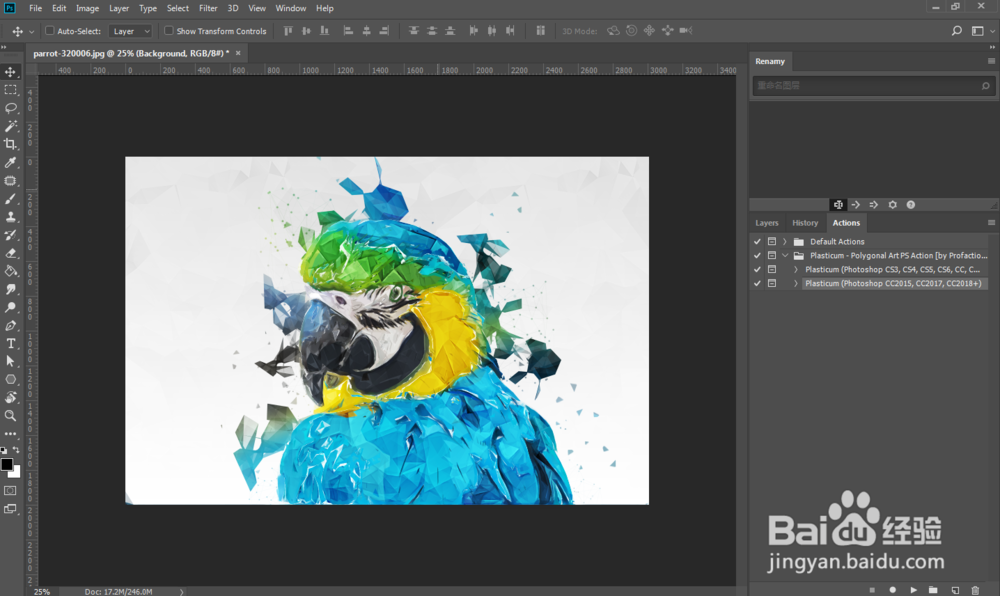Open the workspace switcher icon
This screenshot has width=1000, height=596.
pos(978,31)
